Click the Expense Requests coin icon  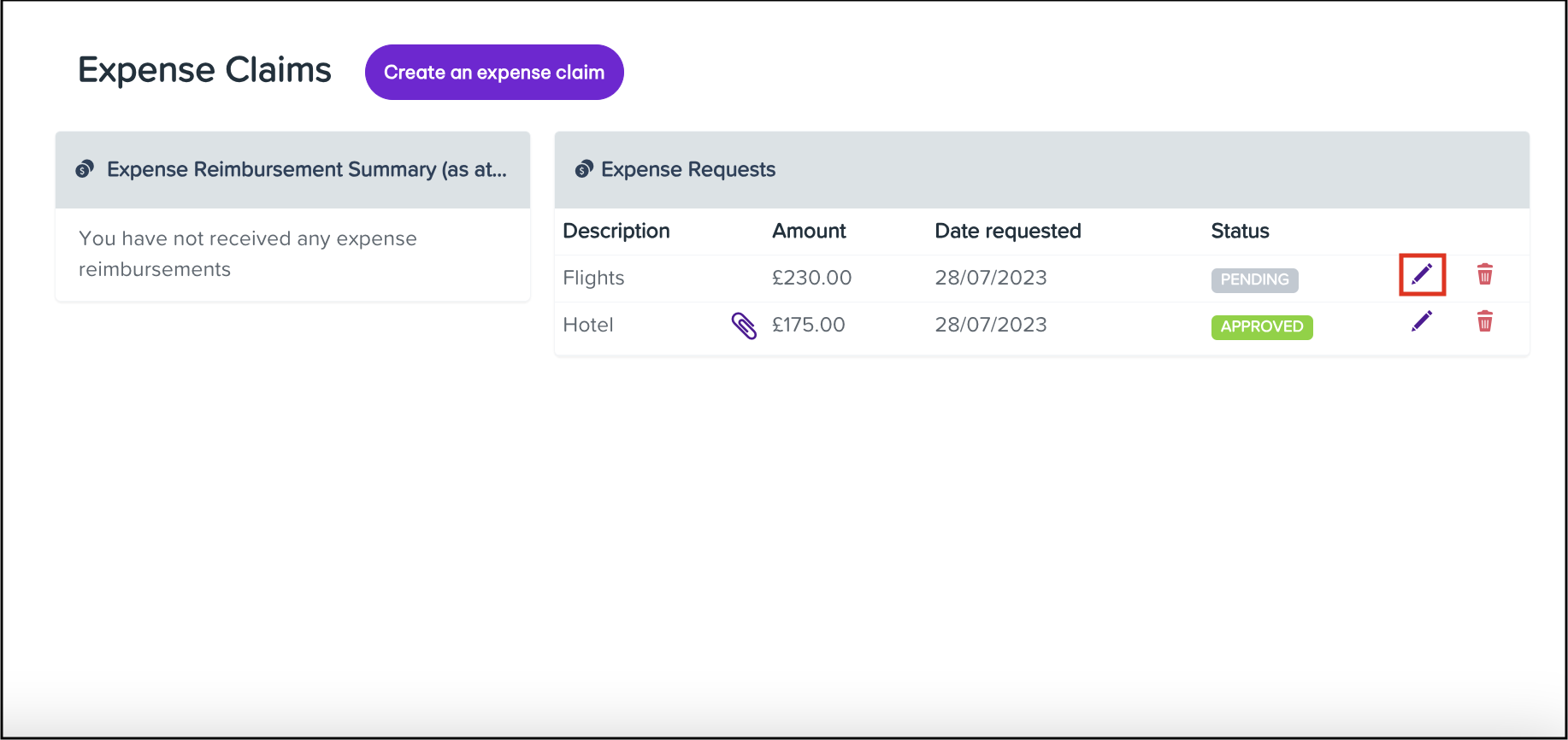point(584,169)
